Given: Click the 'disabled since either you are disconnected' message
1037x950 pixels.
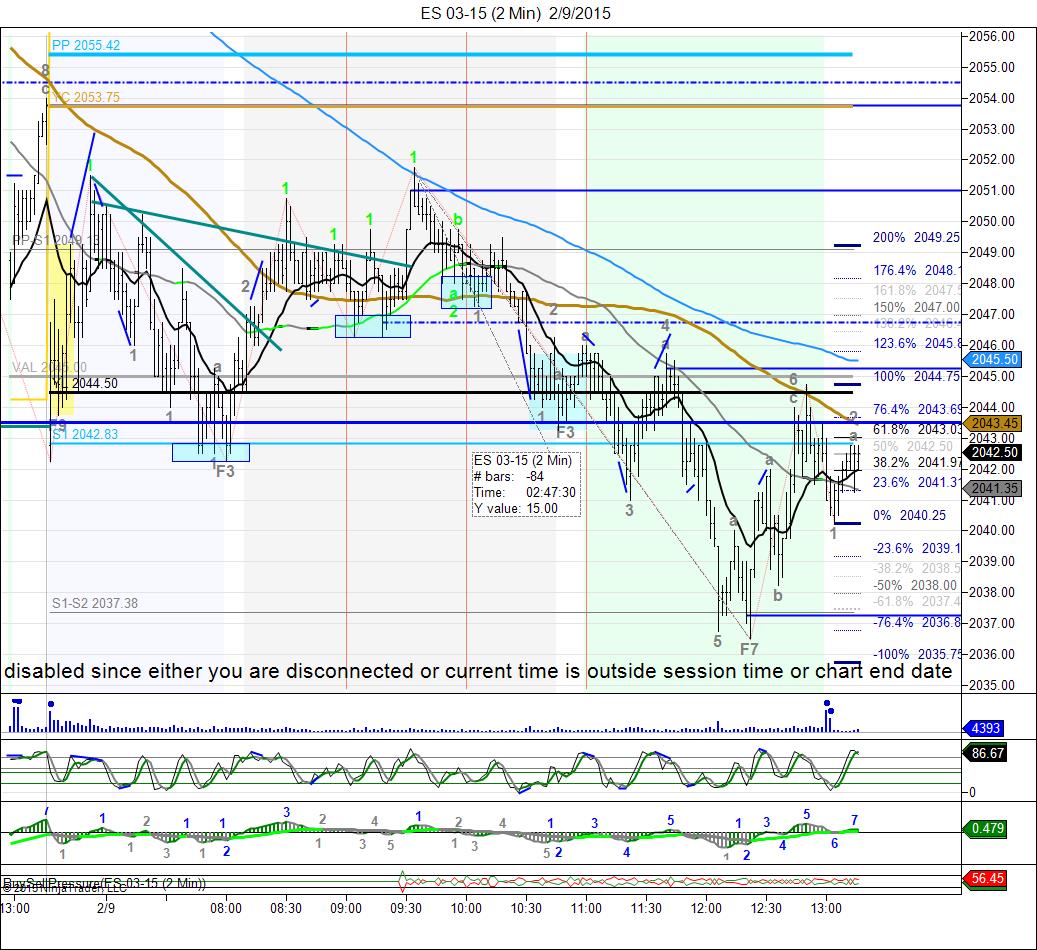Looking at the screenshot, I should 478,671.
